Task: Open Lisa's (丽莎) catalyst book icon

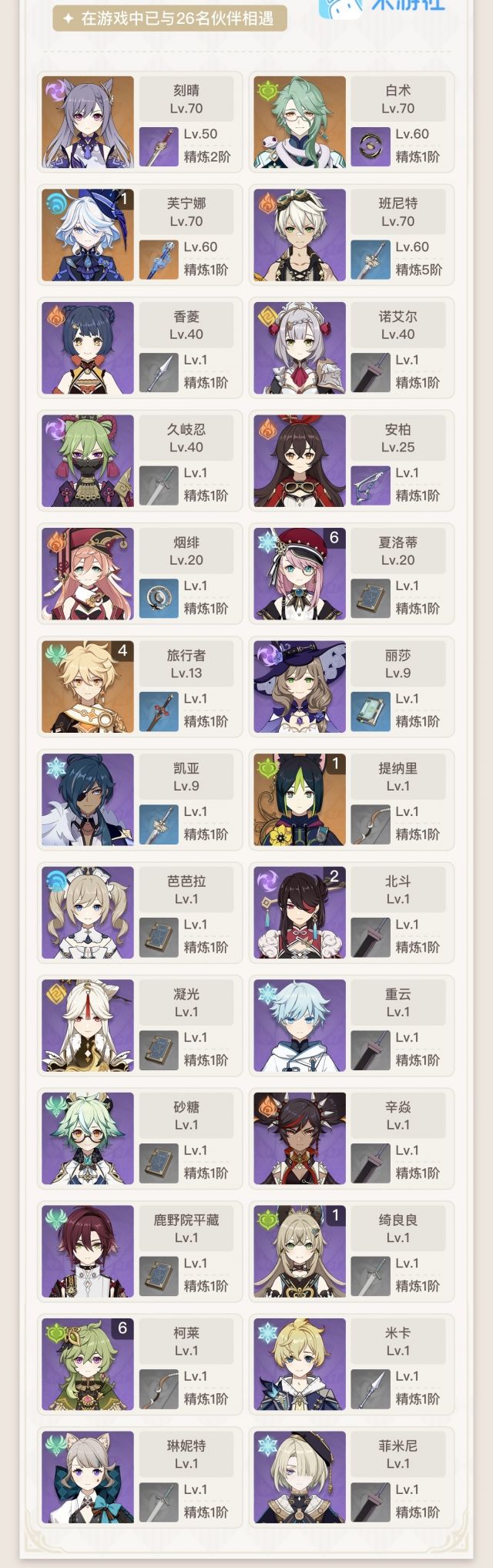Action: click(370, 712)
